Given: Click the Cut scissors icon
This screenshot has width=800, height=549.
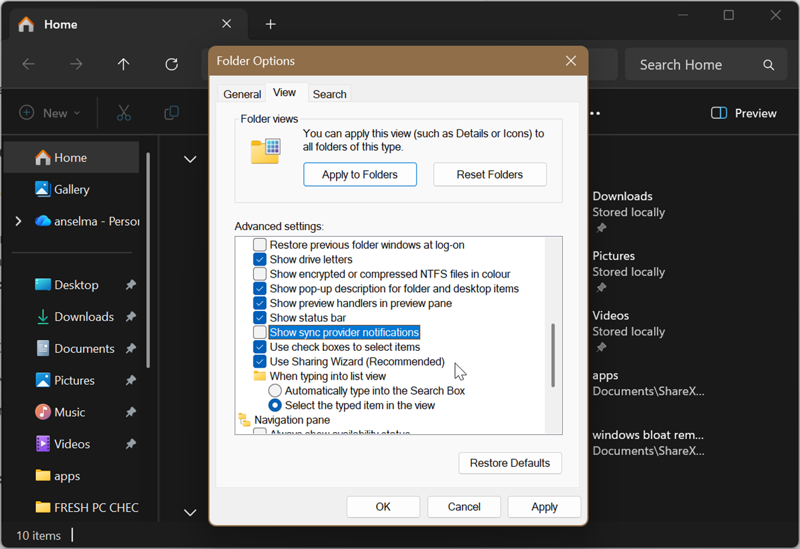Looking at the screenshot, I should 123,113.
